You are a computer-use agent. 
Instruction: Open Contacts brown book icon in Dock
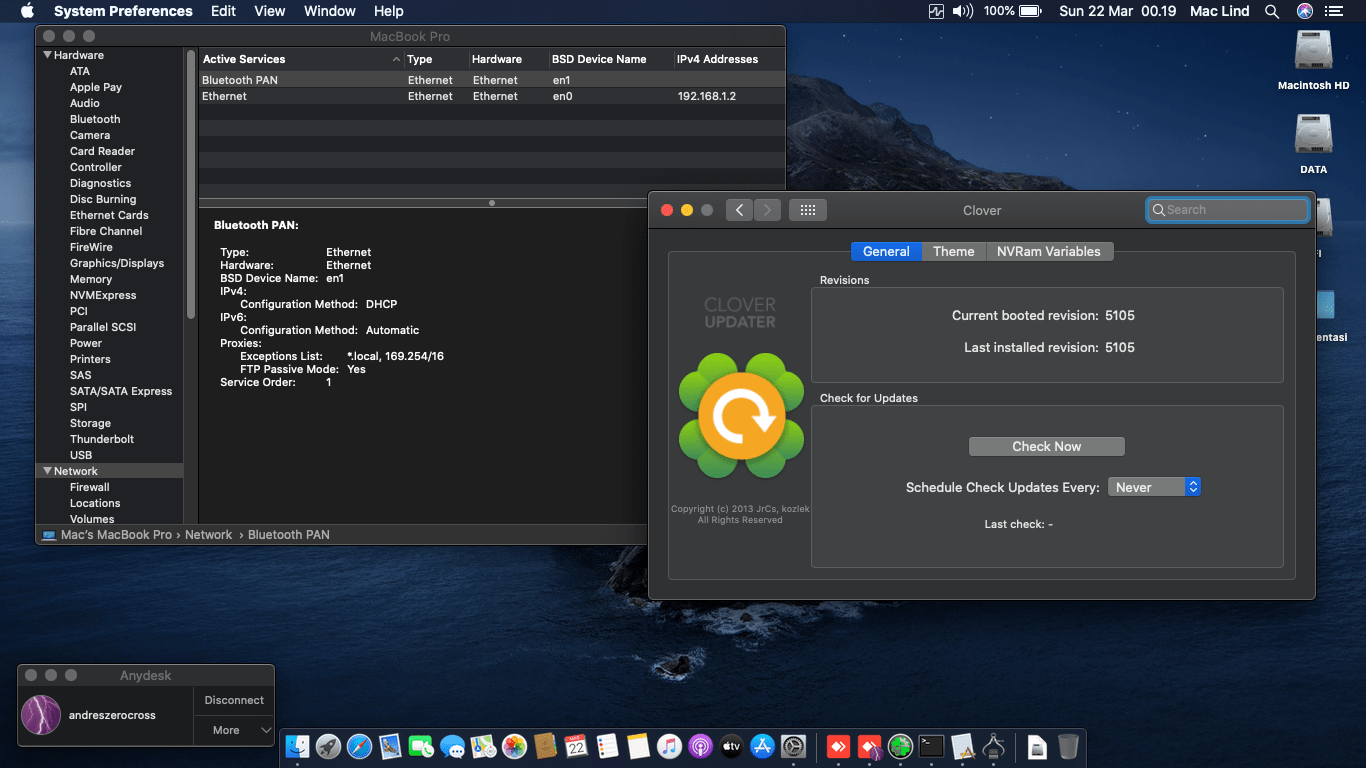[545, 746]
